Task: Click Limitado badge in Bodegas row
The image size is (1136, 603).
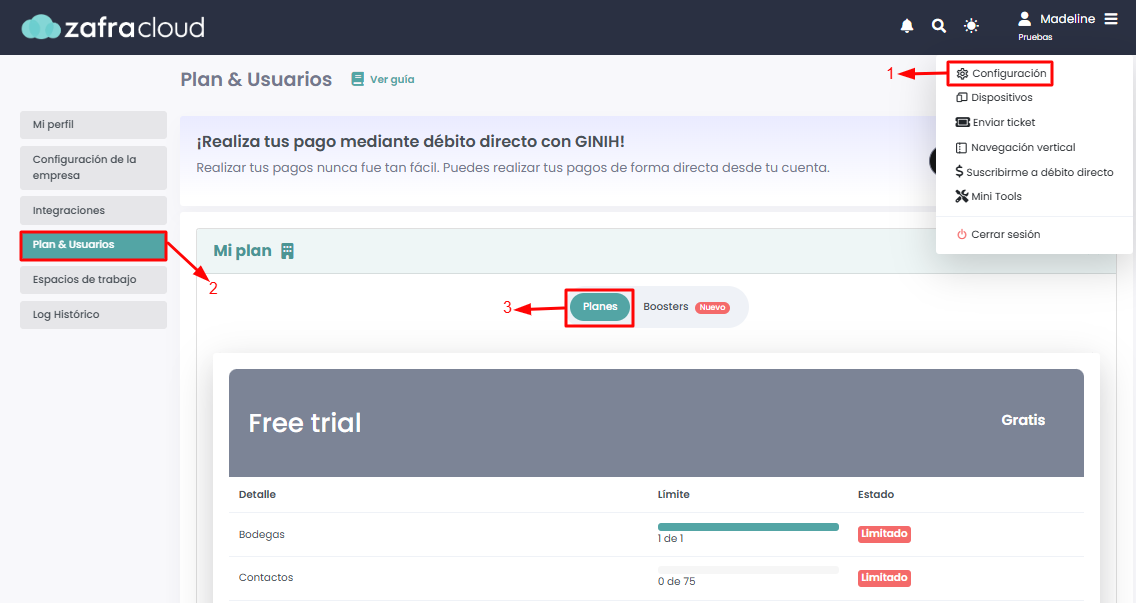Action: click(884, 534)
